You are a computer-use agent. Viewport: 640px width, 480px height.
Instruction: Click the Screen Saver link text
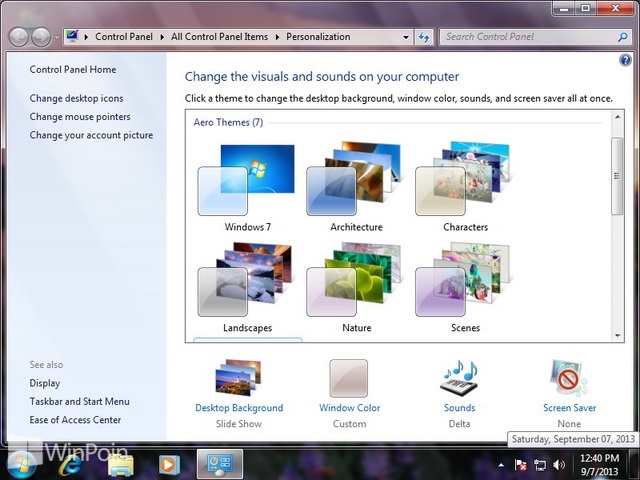pyautogui.click(x=569, y=408)
